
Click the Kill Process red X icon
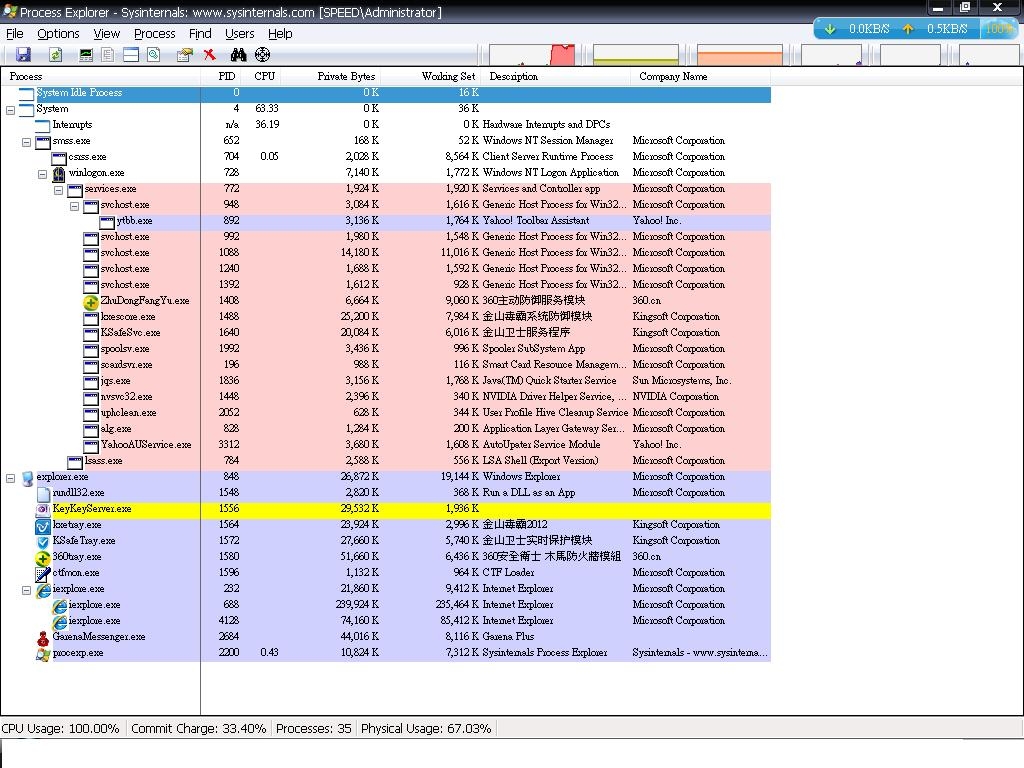(x=210, y=55)
